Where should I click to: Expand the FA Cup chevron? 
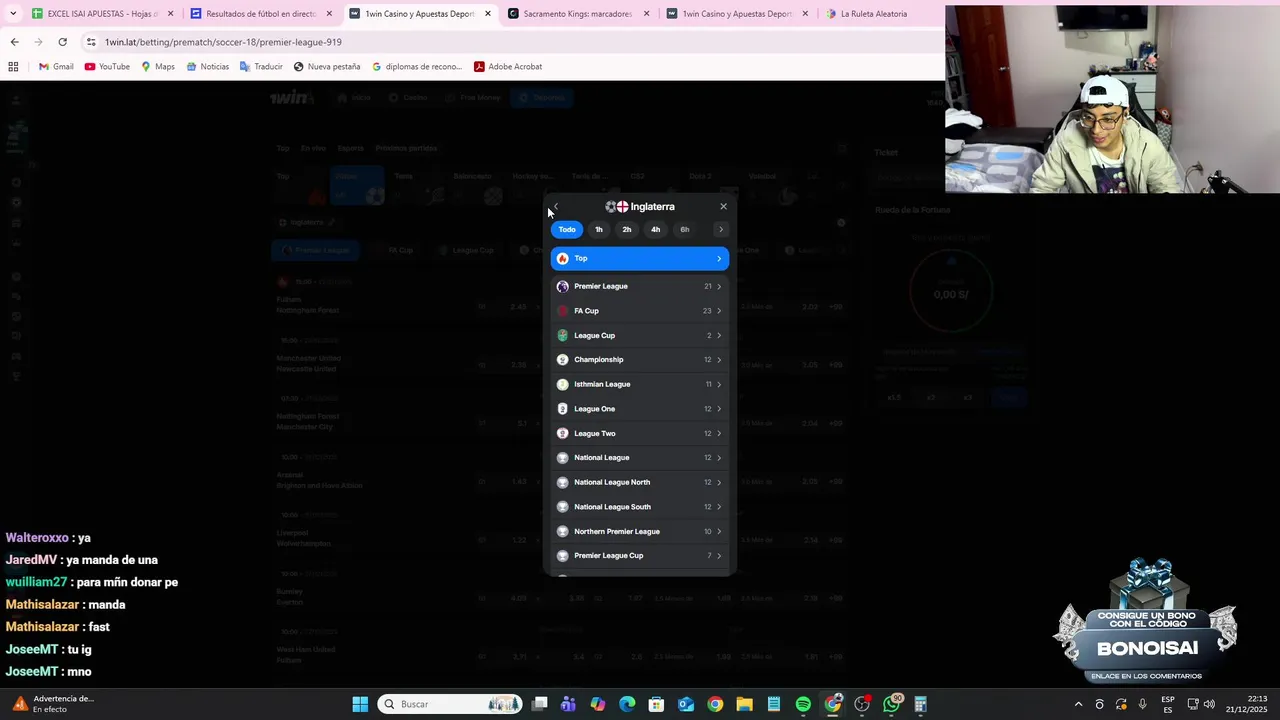(719, 311)
